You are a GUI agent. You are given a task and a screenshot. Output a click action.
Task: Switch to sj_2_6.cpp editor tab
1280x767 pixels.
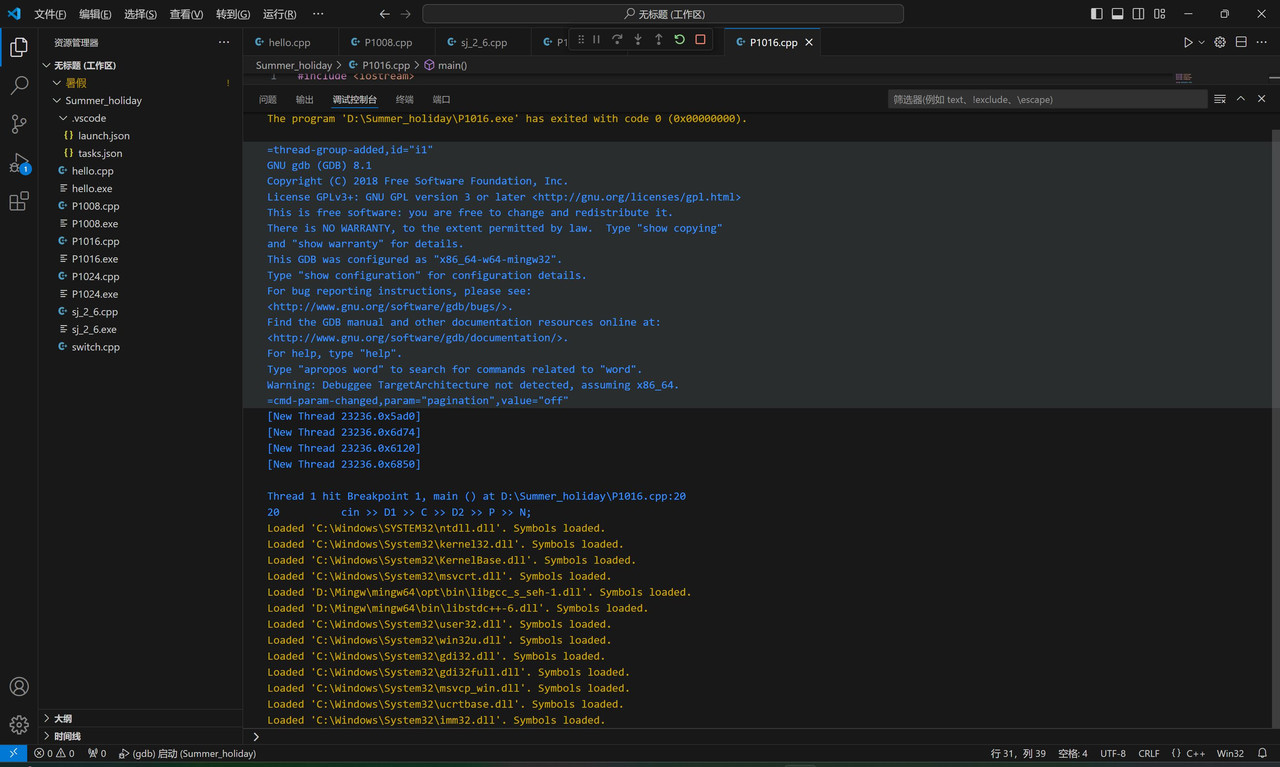click(484, 42)
